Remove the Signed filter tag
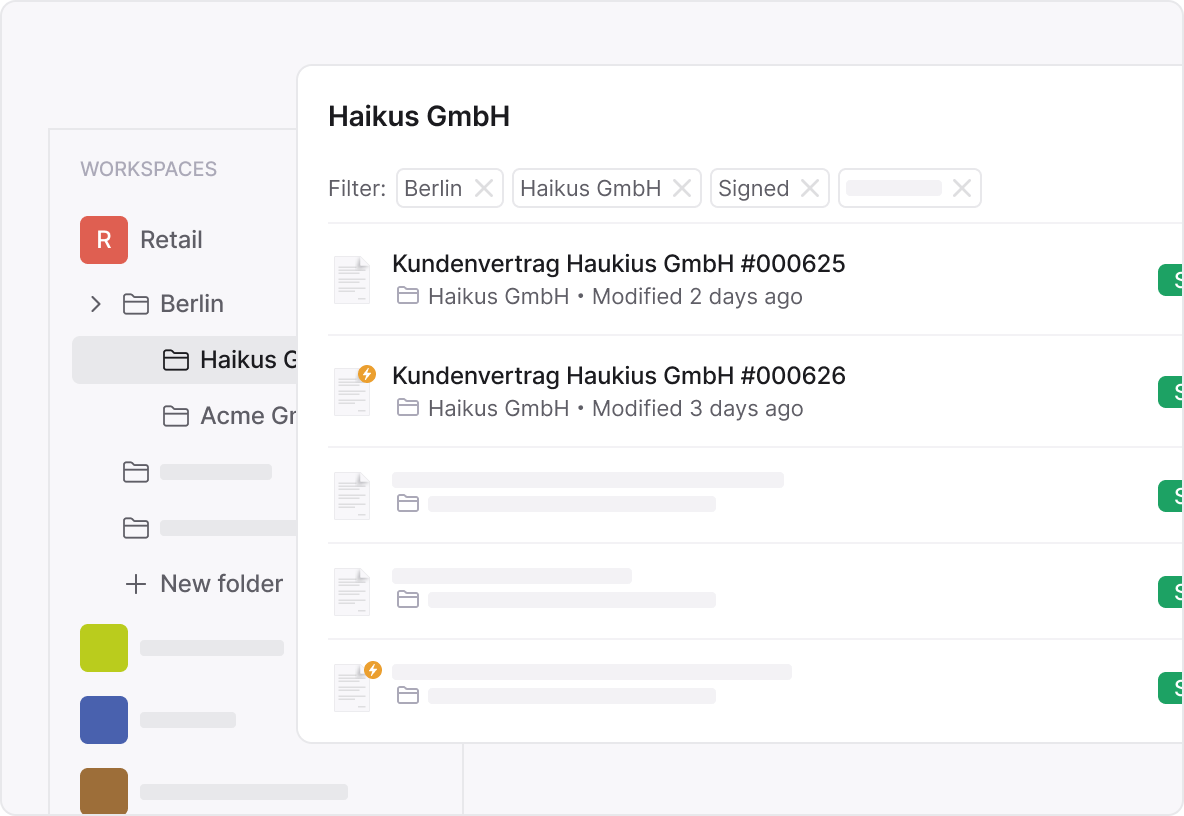 [810, 188]
